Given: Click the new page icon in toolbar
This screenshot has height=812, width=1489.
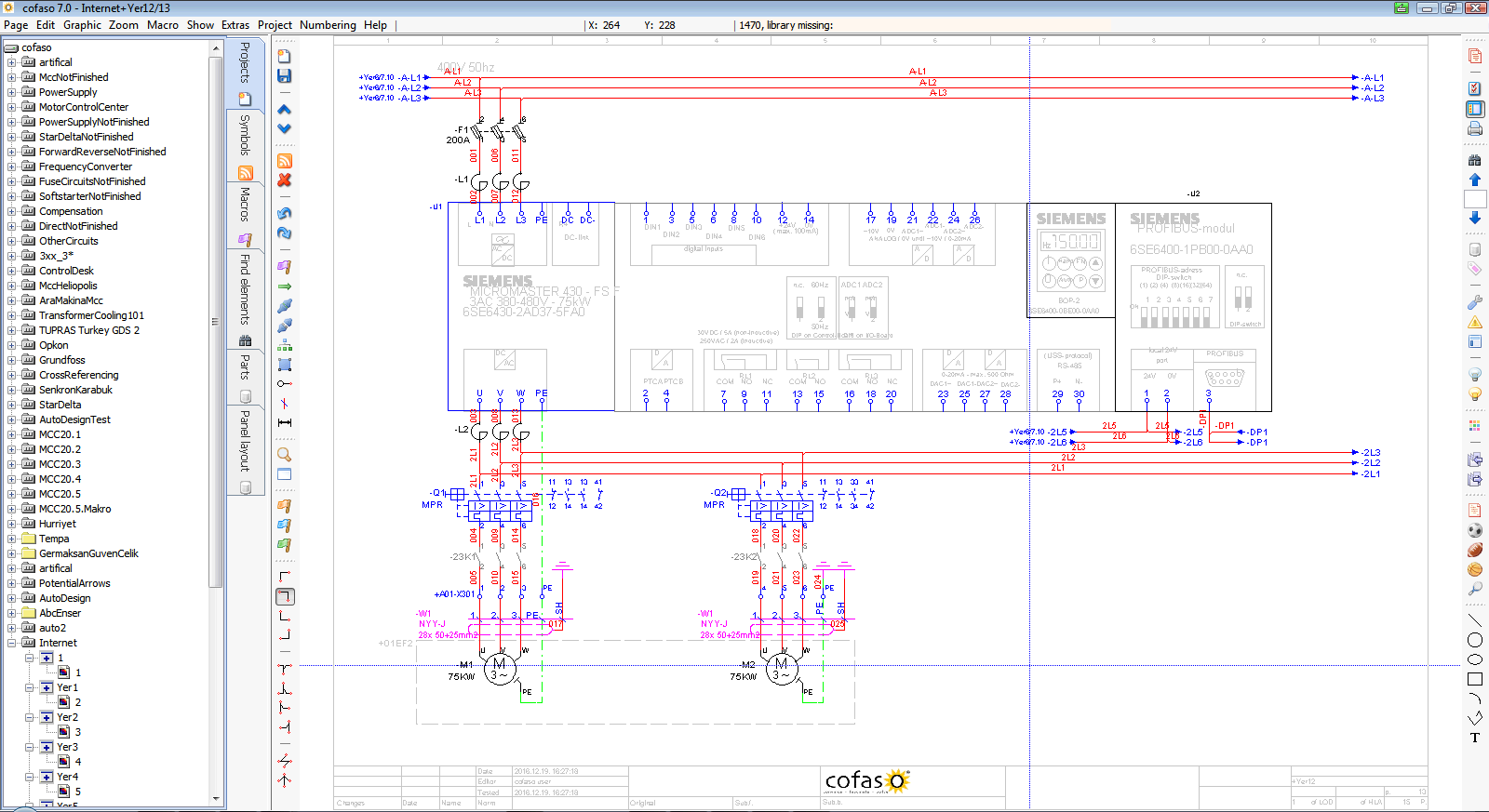Looking at the screenshot, I should click(x=285, y=56).
